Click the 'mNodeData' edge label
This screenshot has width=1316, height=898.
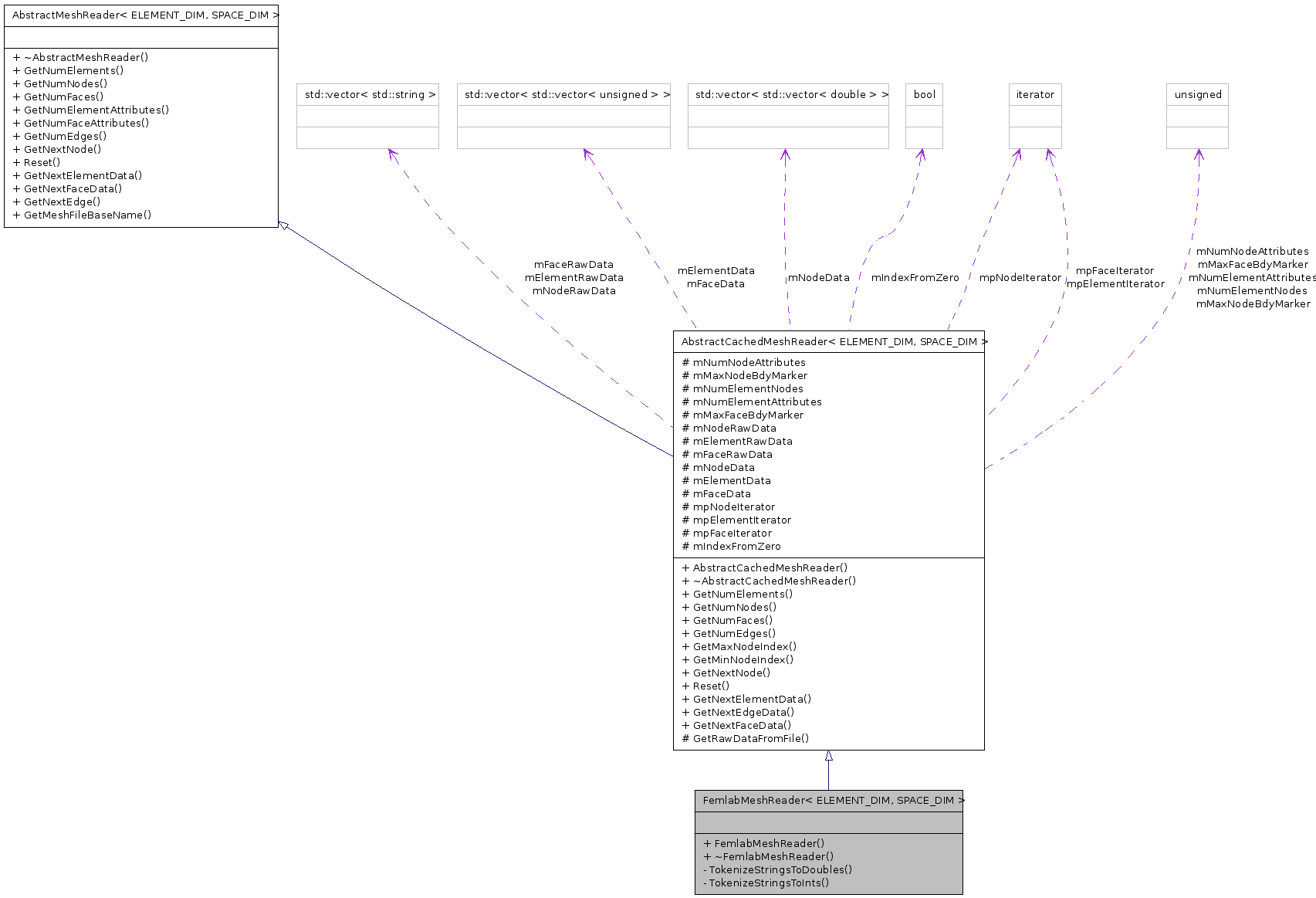(x=819, y=277)
